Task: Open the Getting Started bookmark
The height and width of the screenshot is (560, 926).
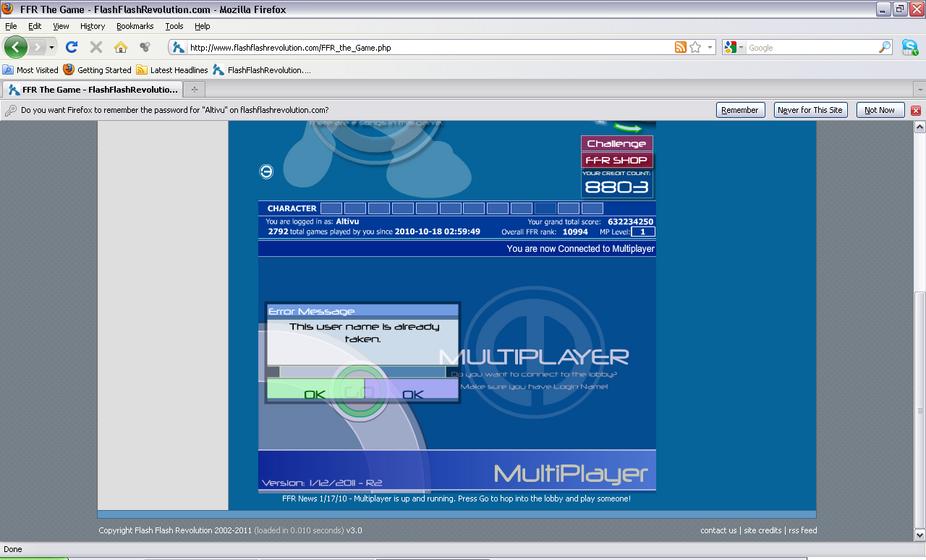Action: [97, 70]
